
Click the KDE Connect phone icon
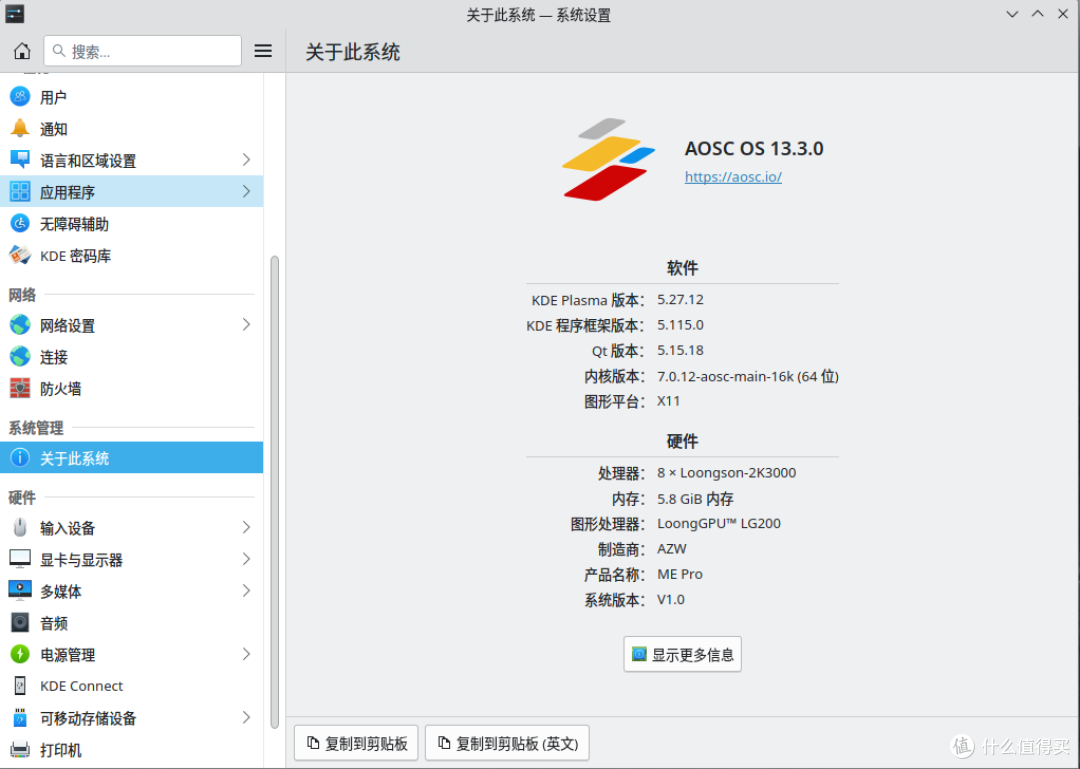click(20, 686)
